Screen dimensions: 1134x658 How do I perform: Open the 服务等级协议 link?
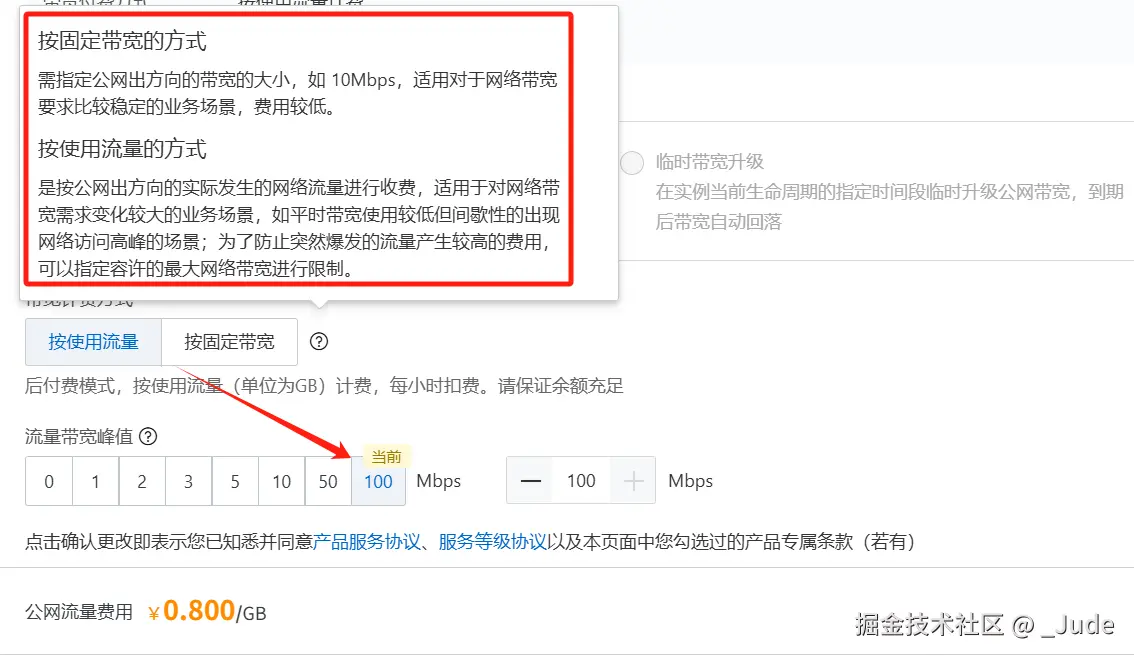click(493, 542)
